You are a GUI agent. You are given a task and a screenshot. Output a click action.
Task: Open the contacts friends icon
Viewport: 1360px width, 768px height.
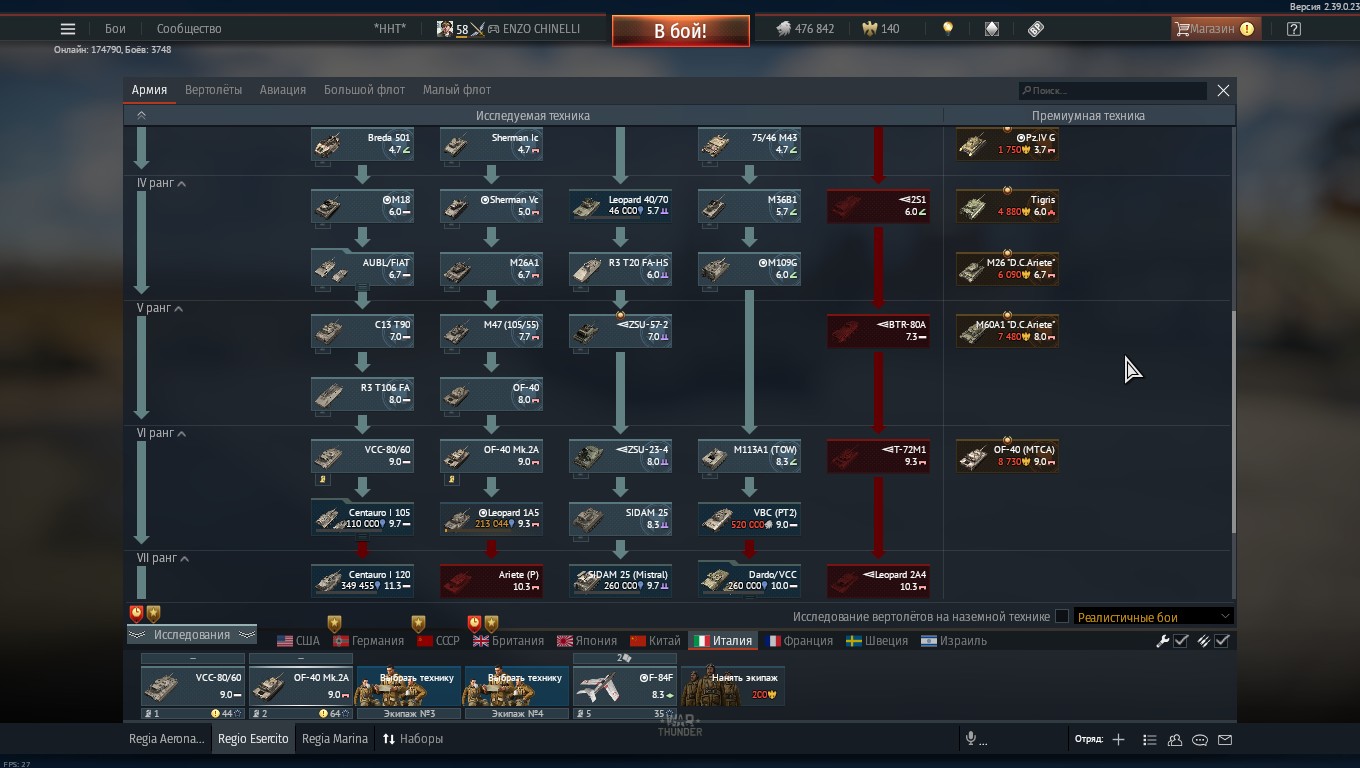coord(1175,740)
